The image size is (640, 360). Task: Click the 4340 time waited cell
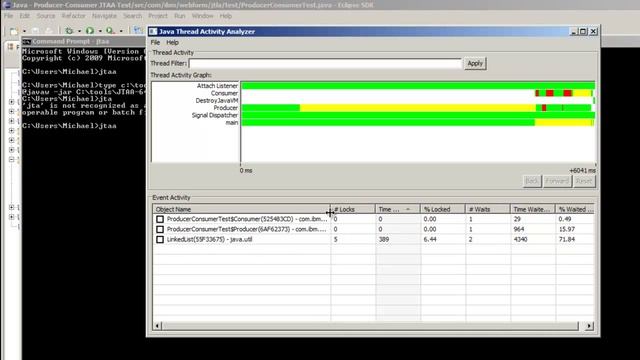520,240
